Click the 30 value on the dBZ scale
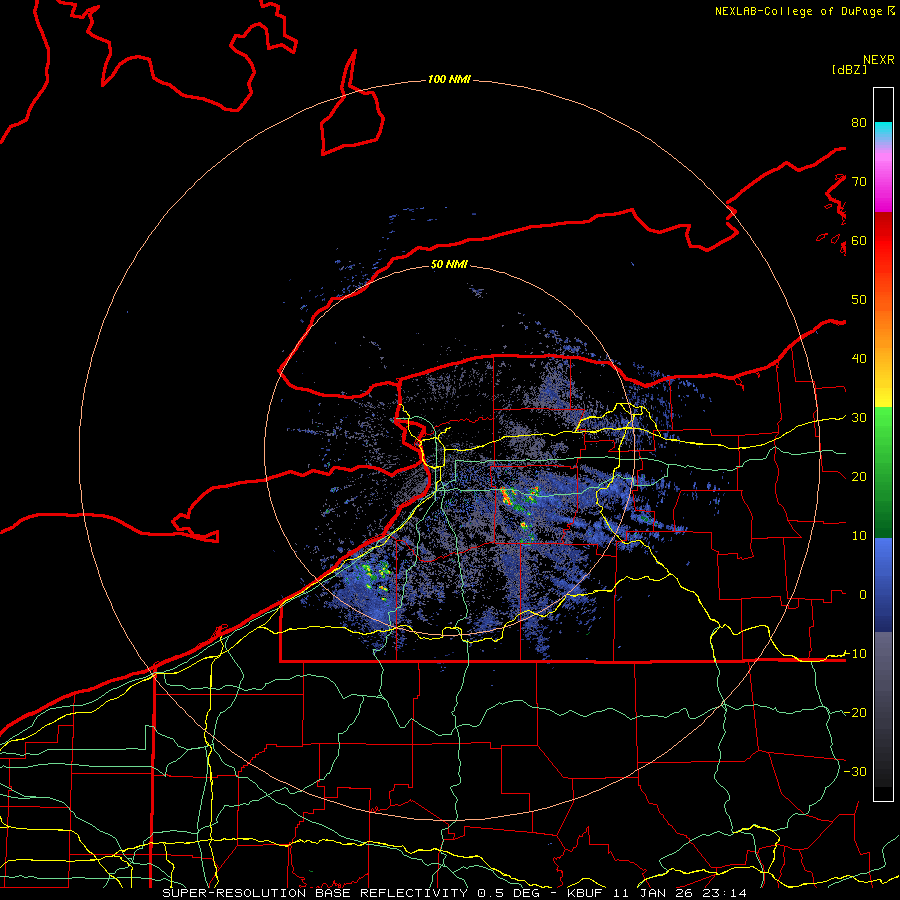Screen dimensions: 900x900 [x=859, y=417]
